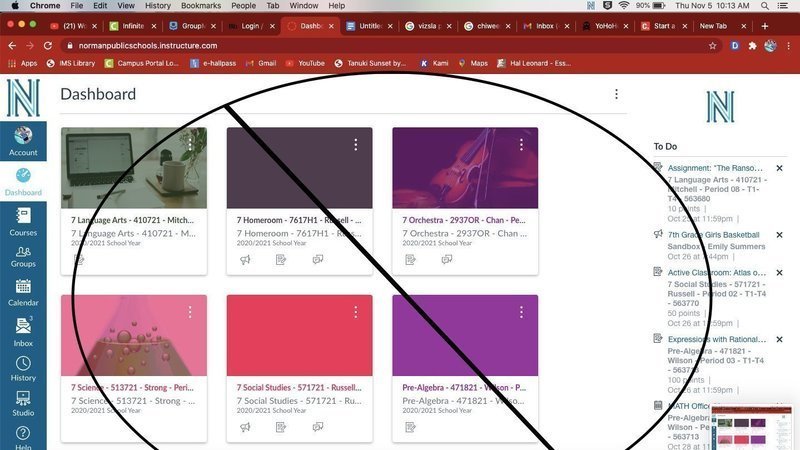The image size is (800, 450).
Task: Open 7 Language Arts card options menu
Action: (190, 145)
